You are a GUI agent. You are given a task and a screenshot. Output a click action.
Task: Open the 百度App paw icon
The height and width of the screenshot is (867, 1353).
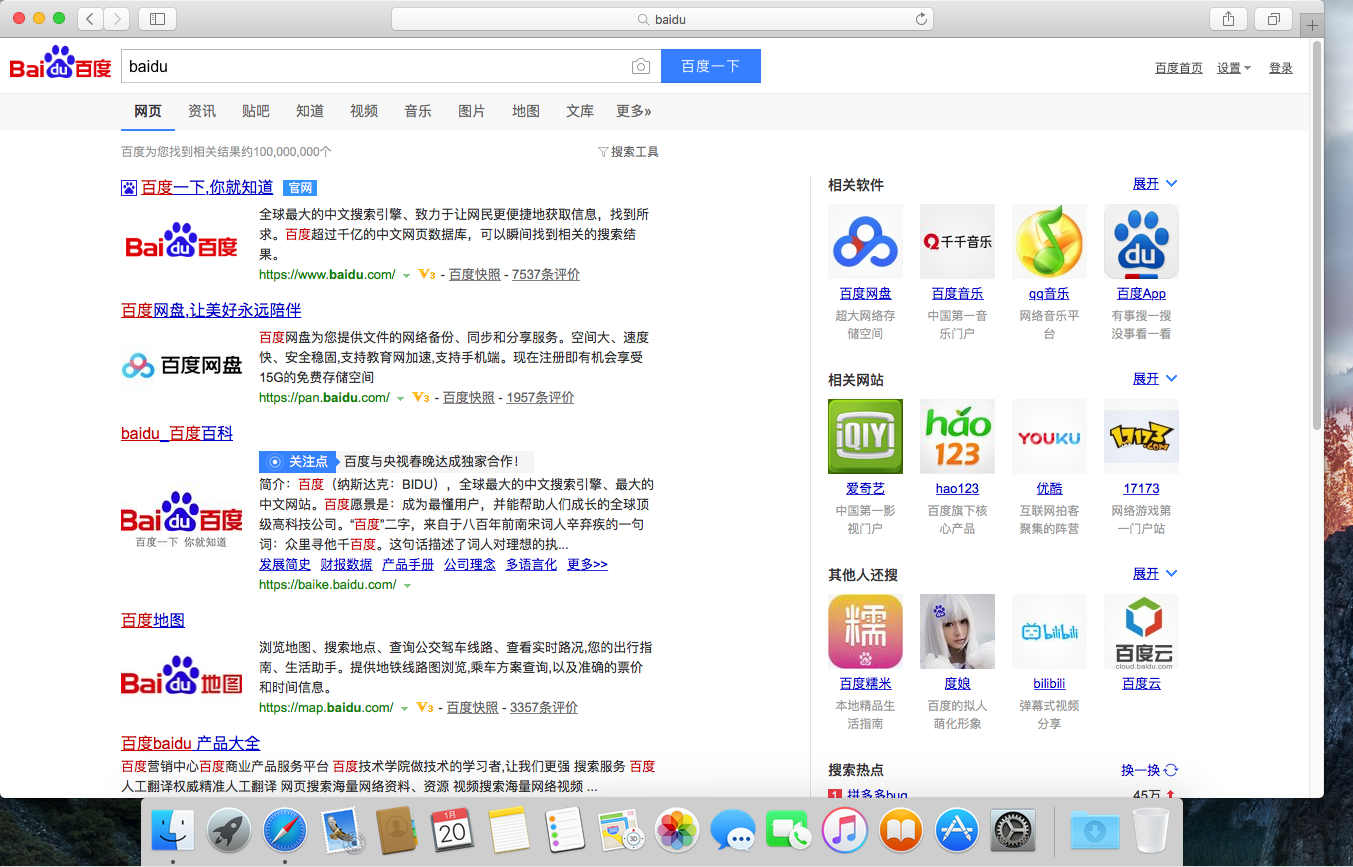[1141, 241]
